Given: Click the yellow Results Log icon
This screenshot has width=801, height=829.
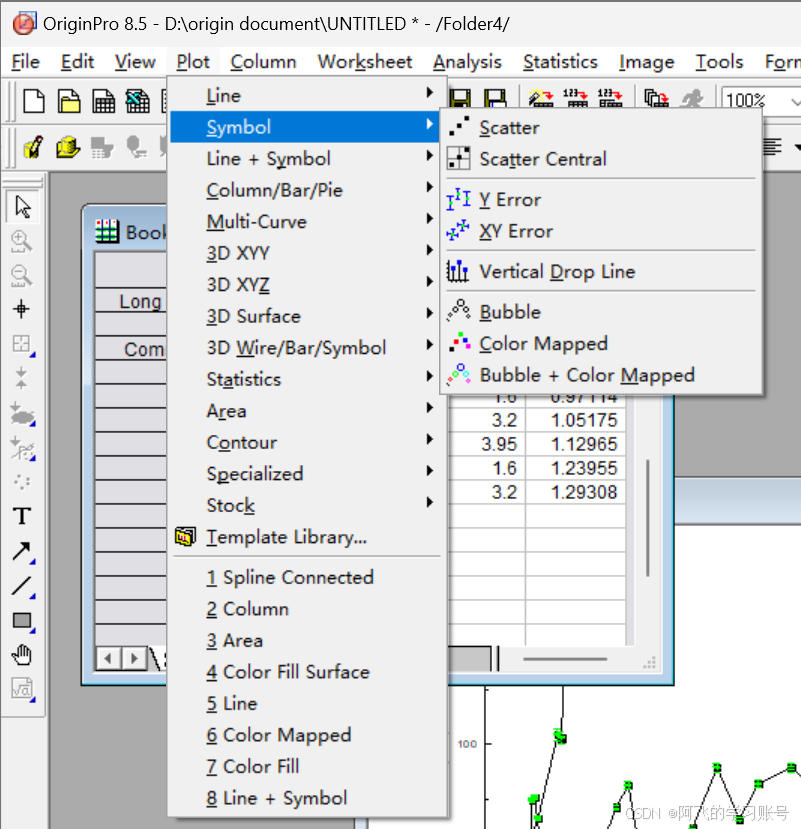Looking at the screenshot, I should tap(69, 148).
